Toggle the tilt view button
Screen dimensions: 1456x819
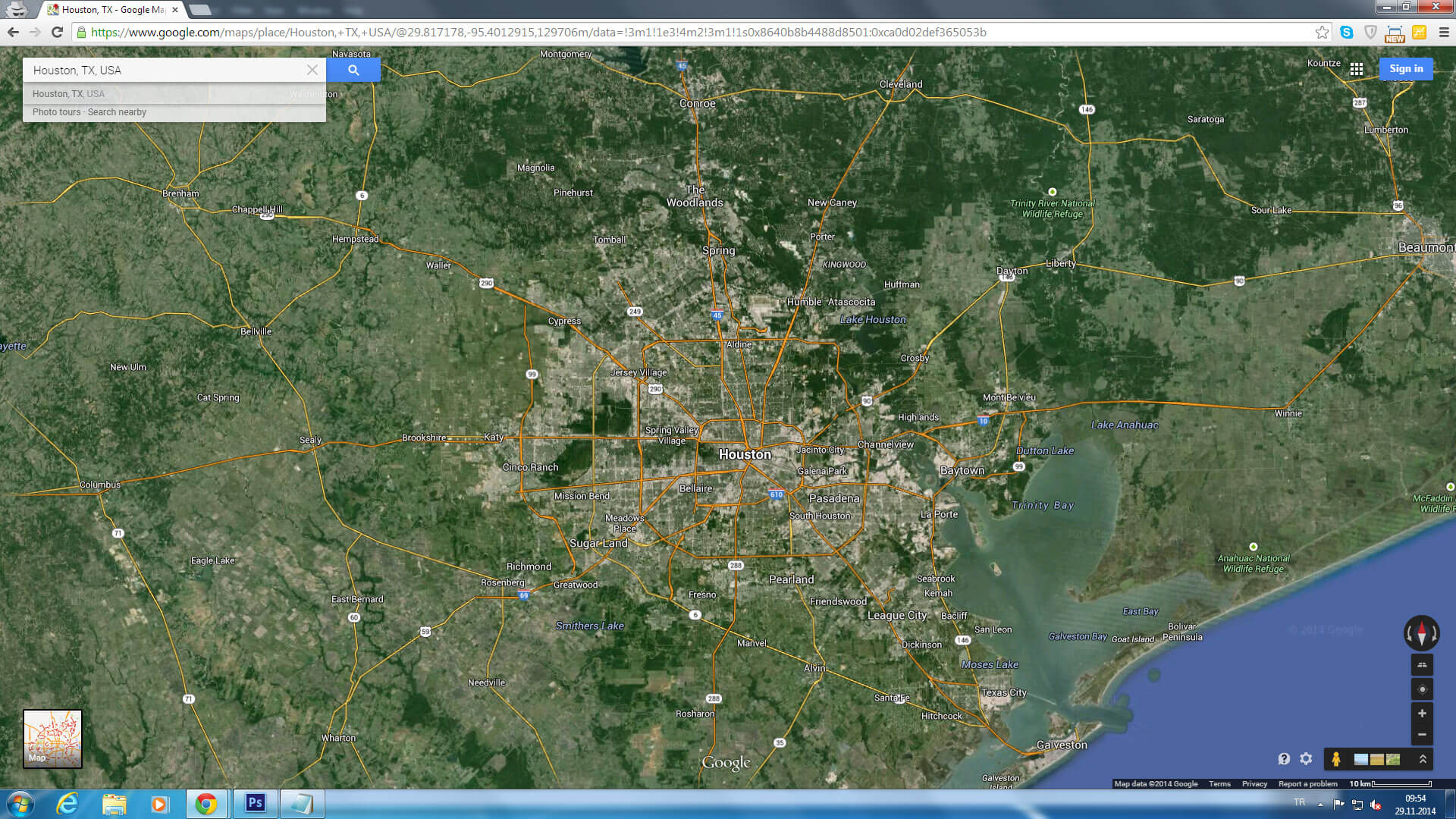click(x=1422, y=665)
